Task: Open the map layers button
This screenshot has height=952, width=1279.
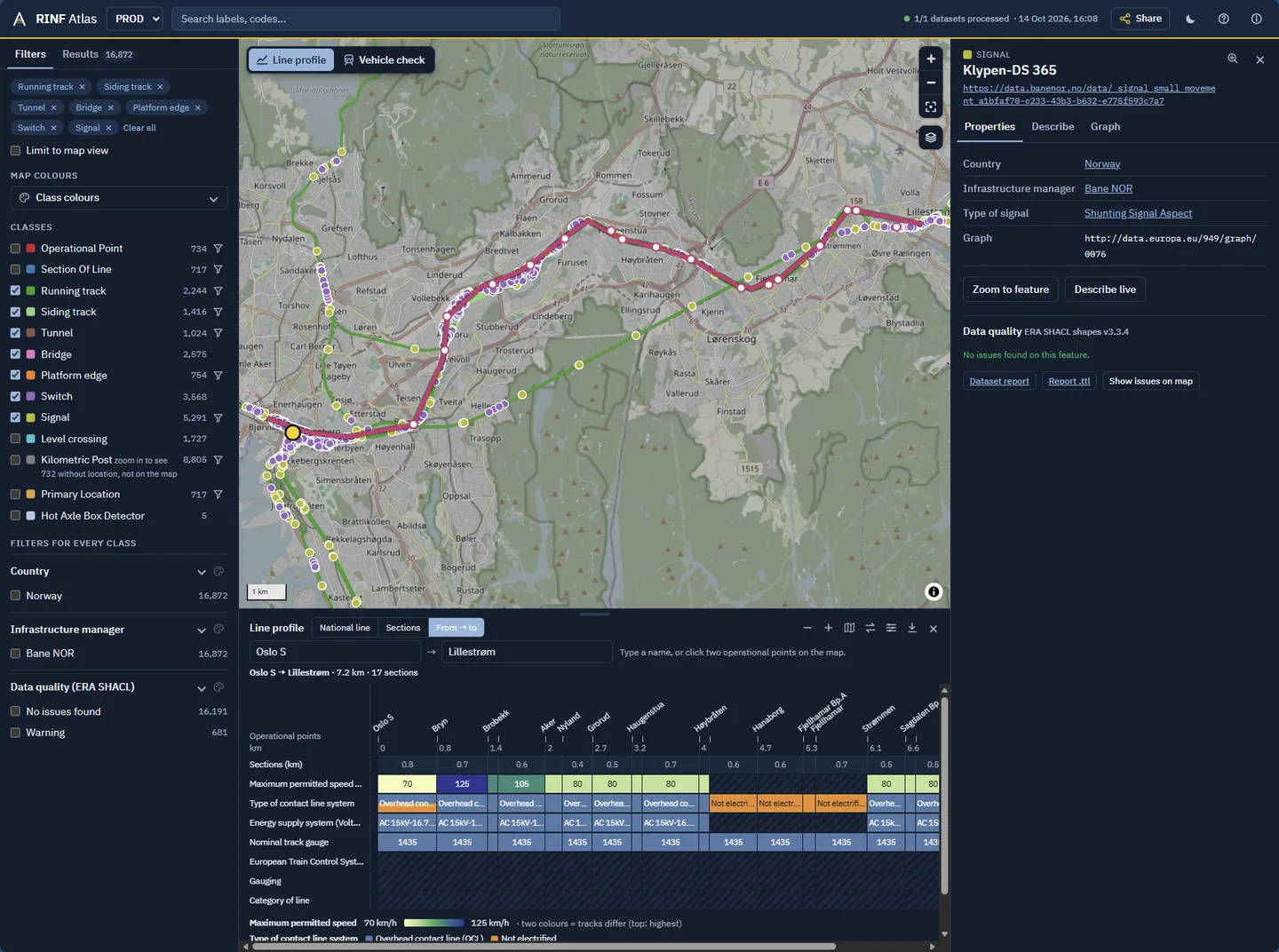Action: point(931,138)
